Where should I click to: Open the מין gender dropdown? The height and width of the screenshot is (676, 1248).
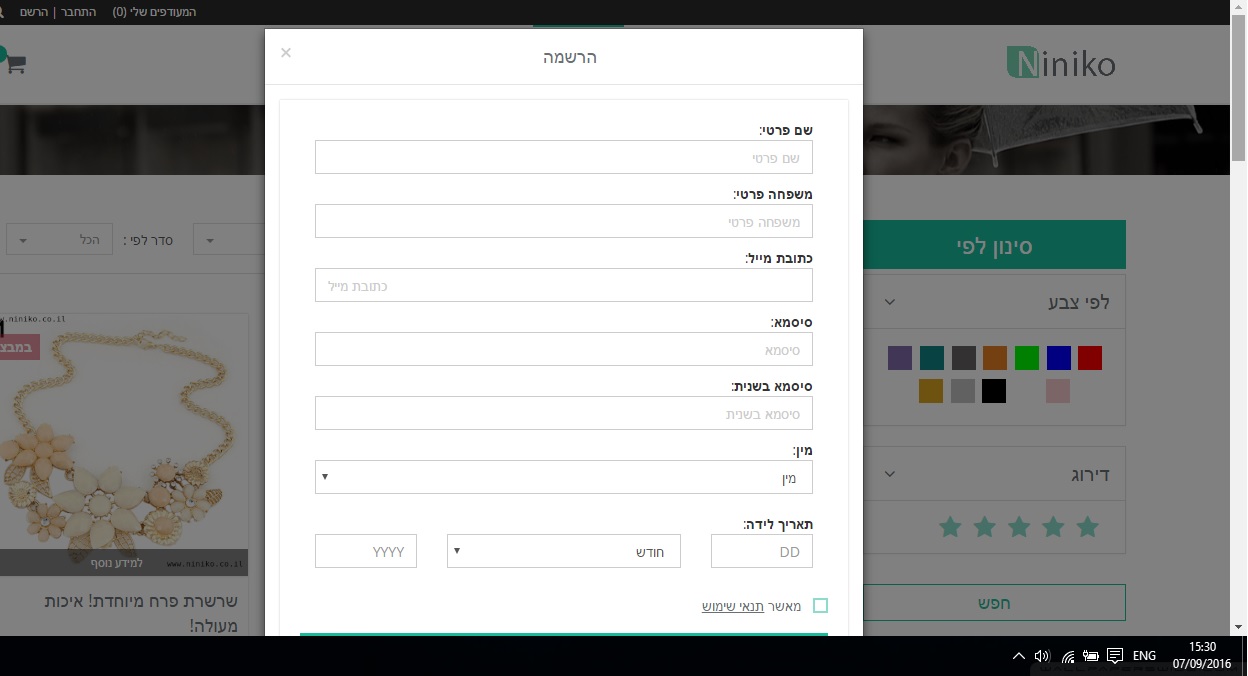[563, 477]
